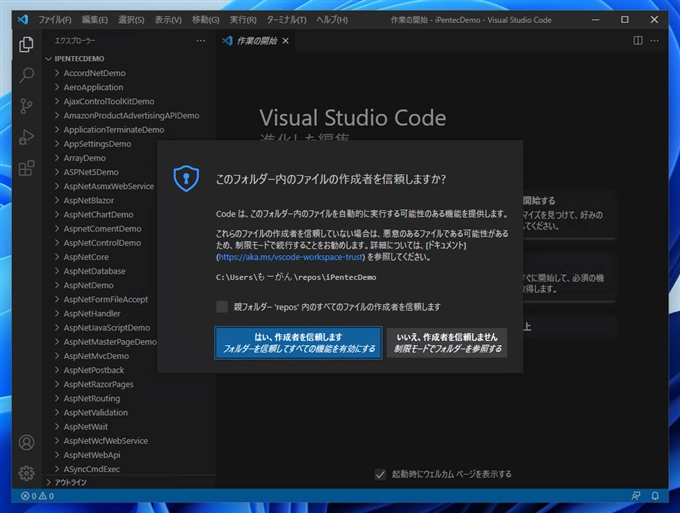The image size is (680, 513).
Task: Click the feedback icon in status bar
Action: pyautogui.click(x=636, y=496)
